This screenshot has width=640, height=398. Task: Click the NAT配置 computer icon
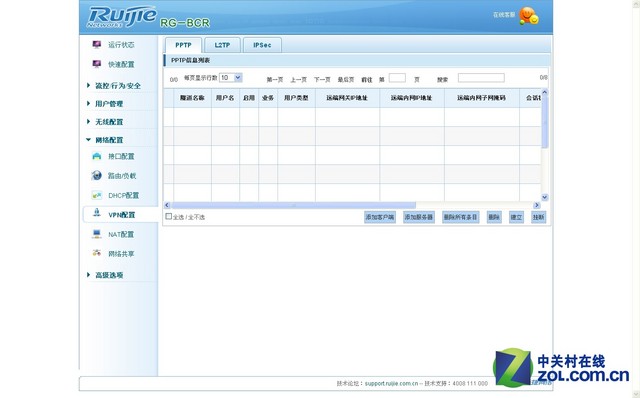click(97, 234)
